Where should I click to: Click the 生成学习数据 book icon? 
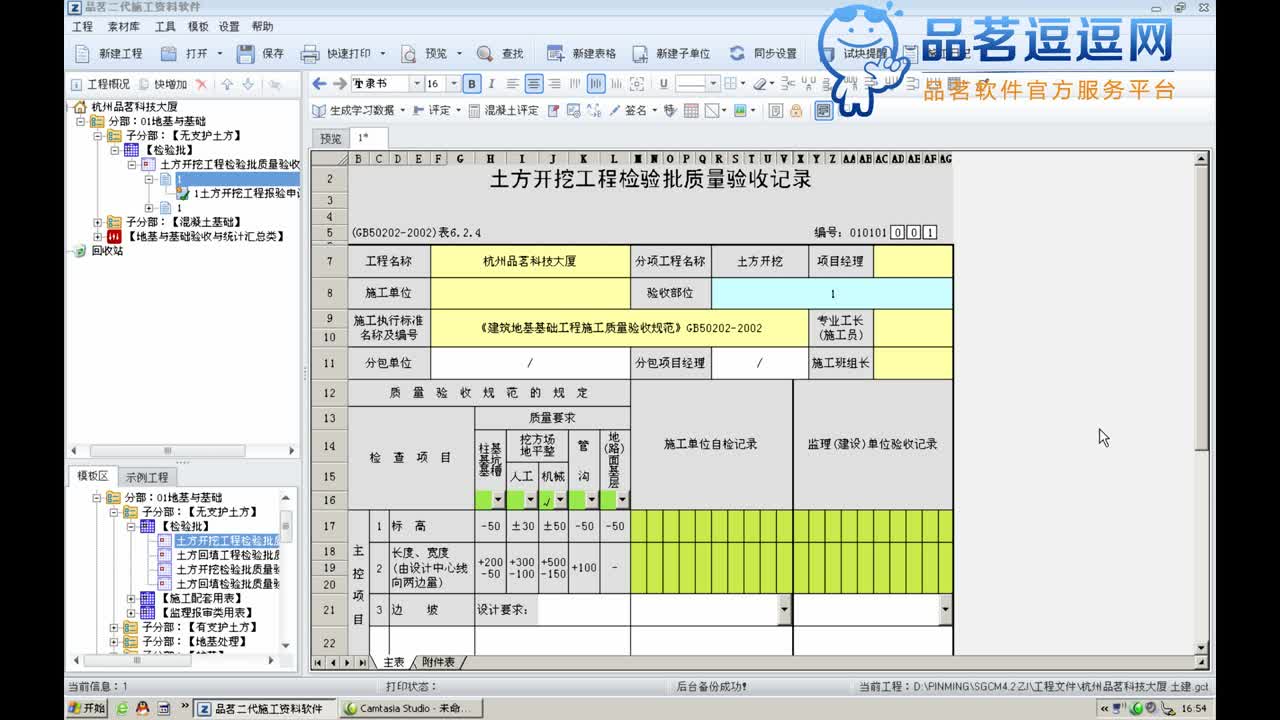click(x=320, y=111)
